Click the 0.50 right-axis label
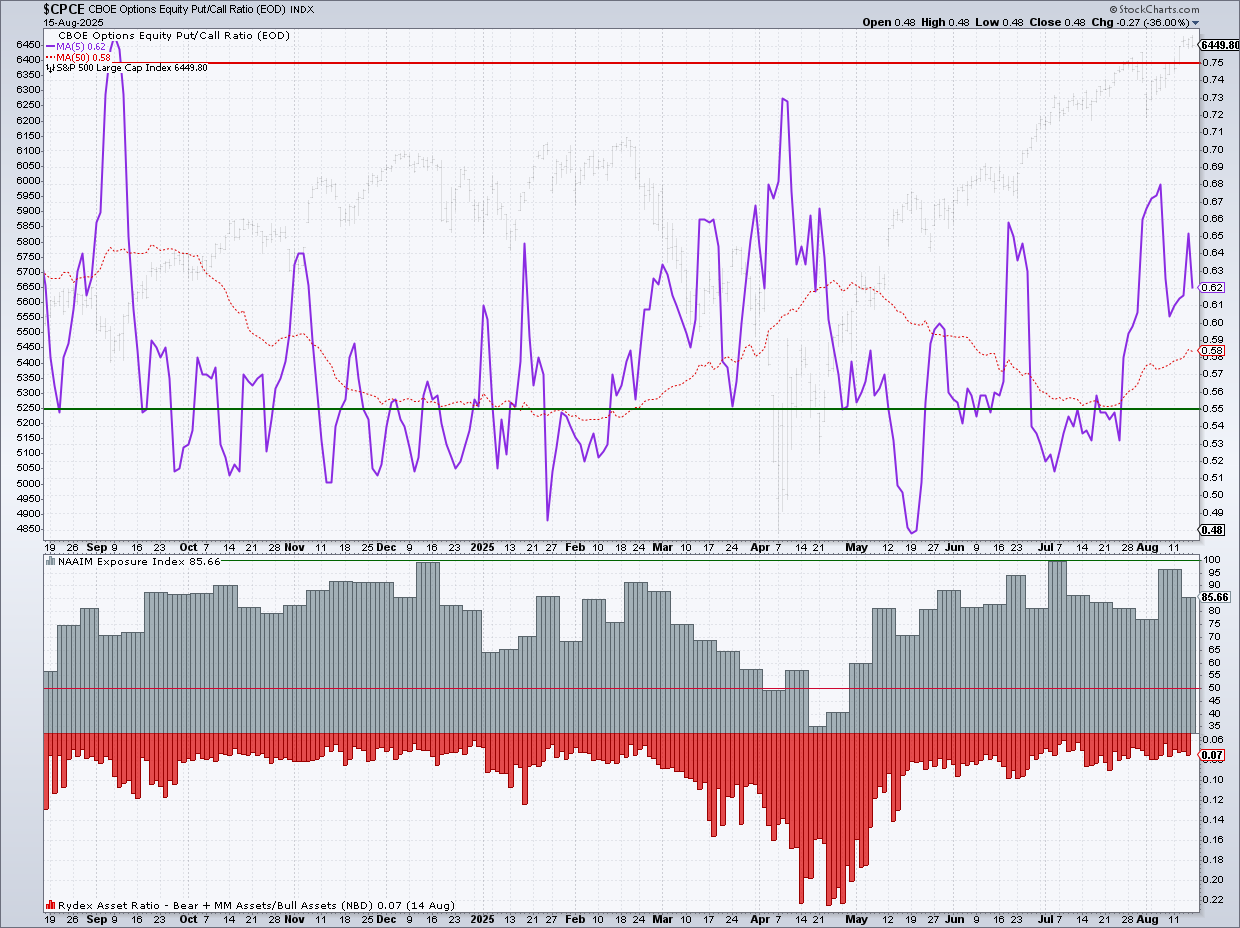The image size is (1240, 928). pos(1213,495)
